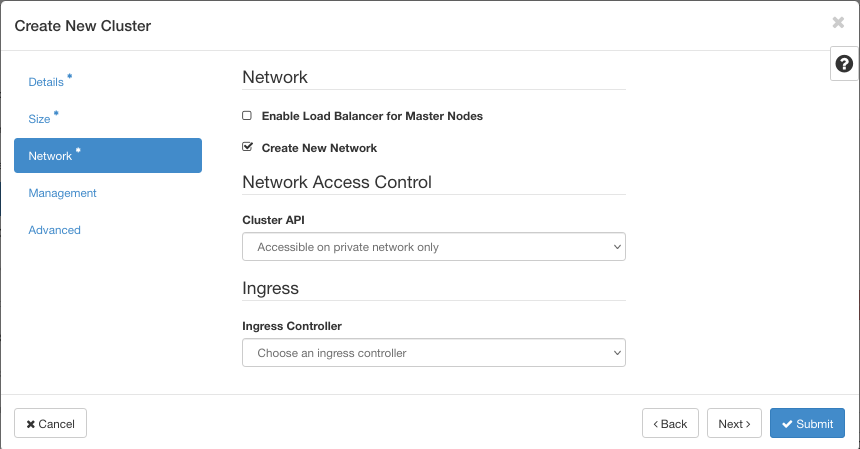Image resolution: width=860 pixels, height=449 pixels.
Task: Close the Create New Cluster dialog
Action: [838, 22]
